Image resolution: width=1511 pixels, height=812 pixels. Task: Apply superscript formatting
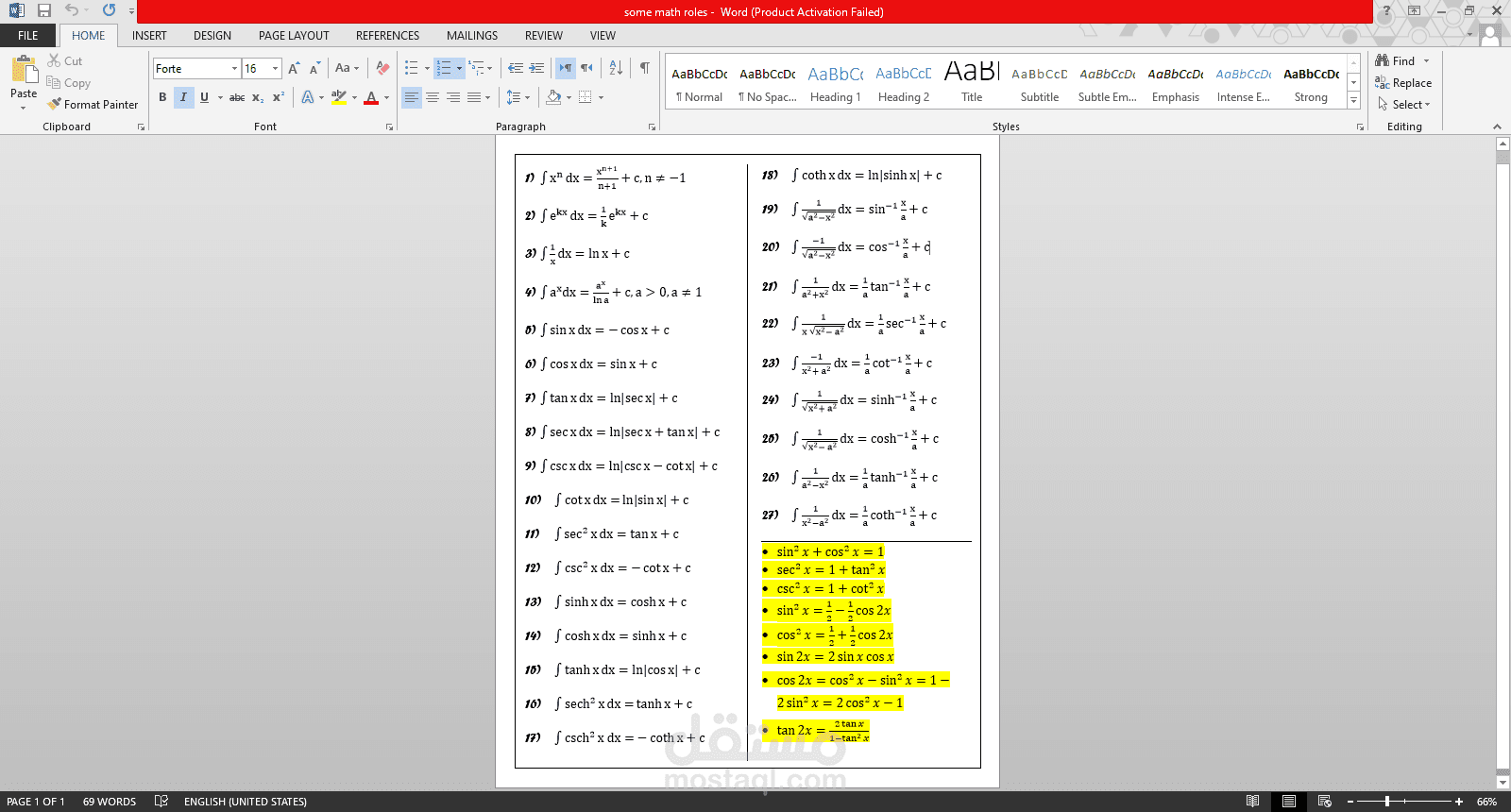[x=279, y=97]
